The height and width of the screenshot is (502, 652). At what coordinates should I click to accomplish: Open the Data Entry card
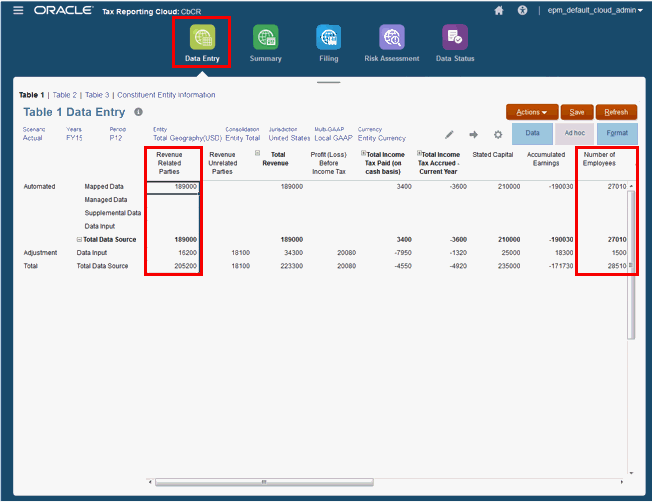pos(202,43)
